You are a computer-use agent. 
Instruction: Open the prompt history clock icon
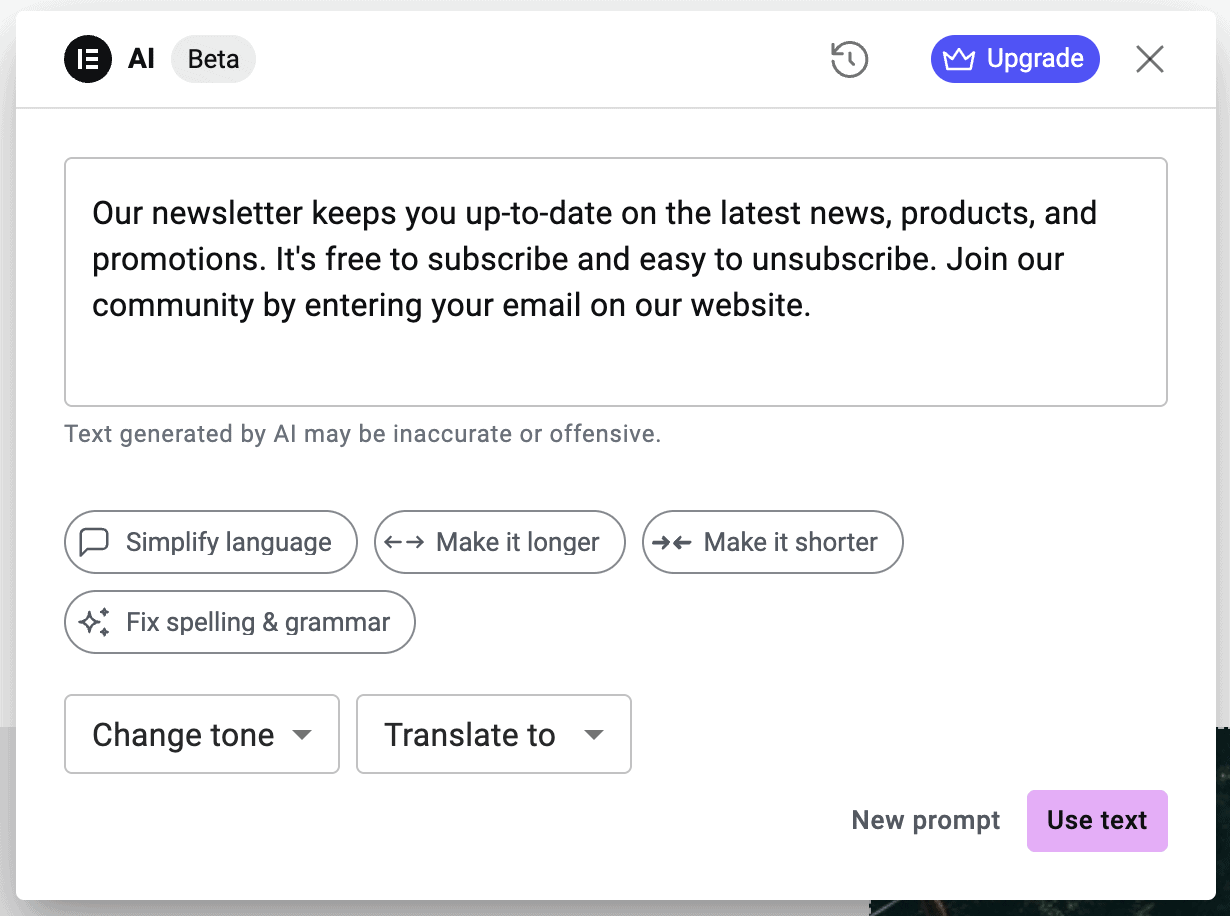tap(849, 59)
